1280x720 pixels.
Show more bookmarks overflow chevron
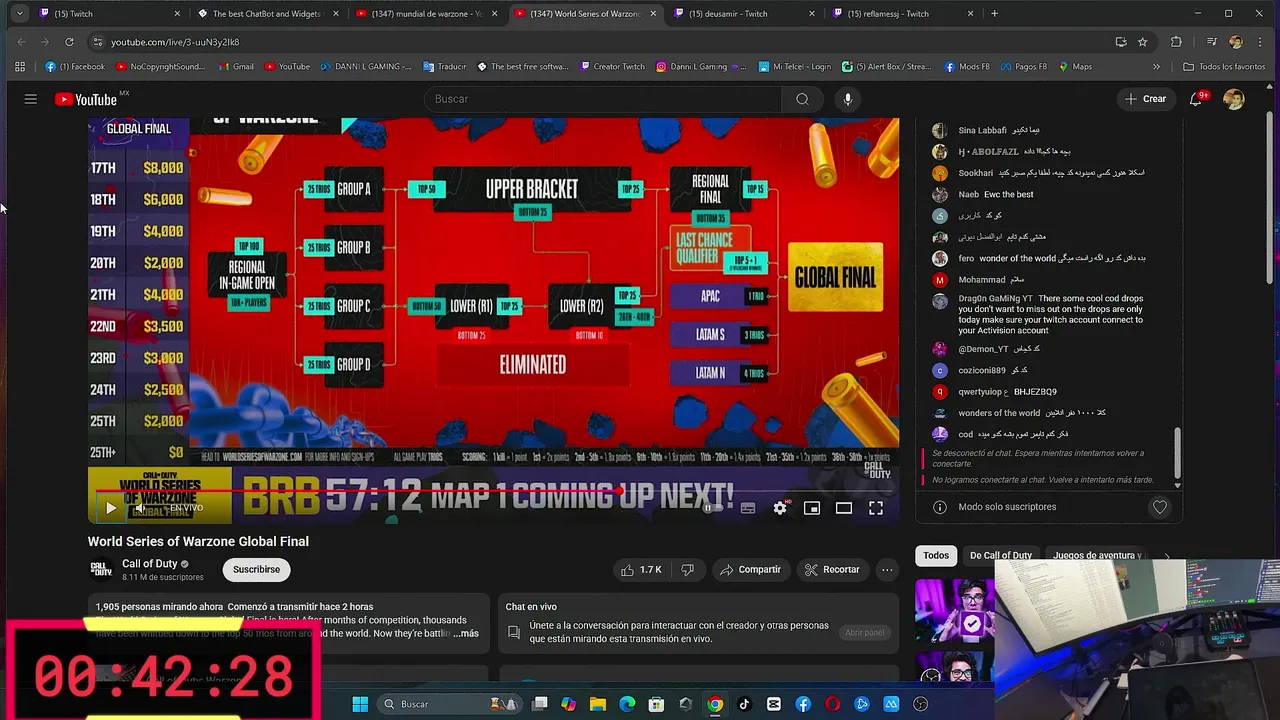1157,67
